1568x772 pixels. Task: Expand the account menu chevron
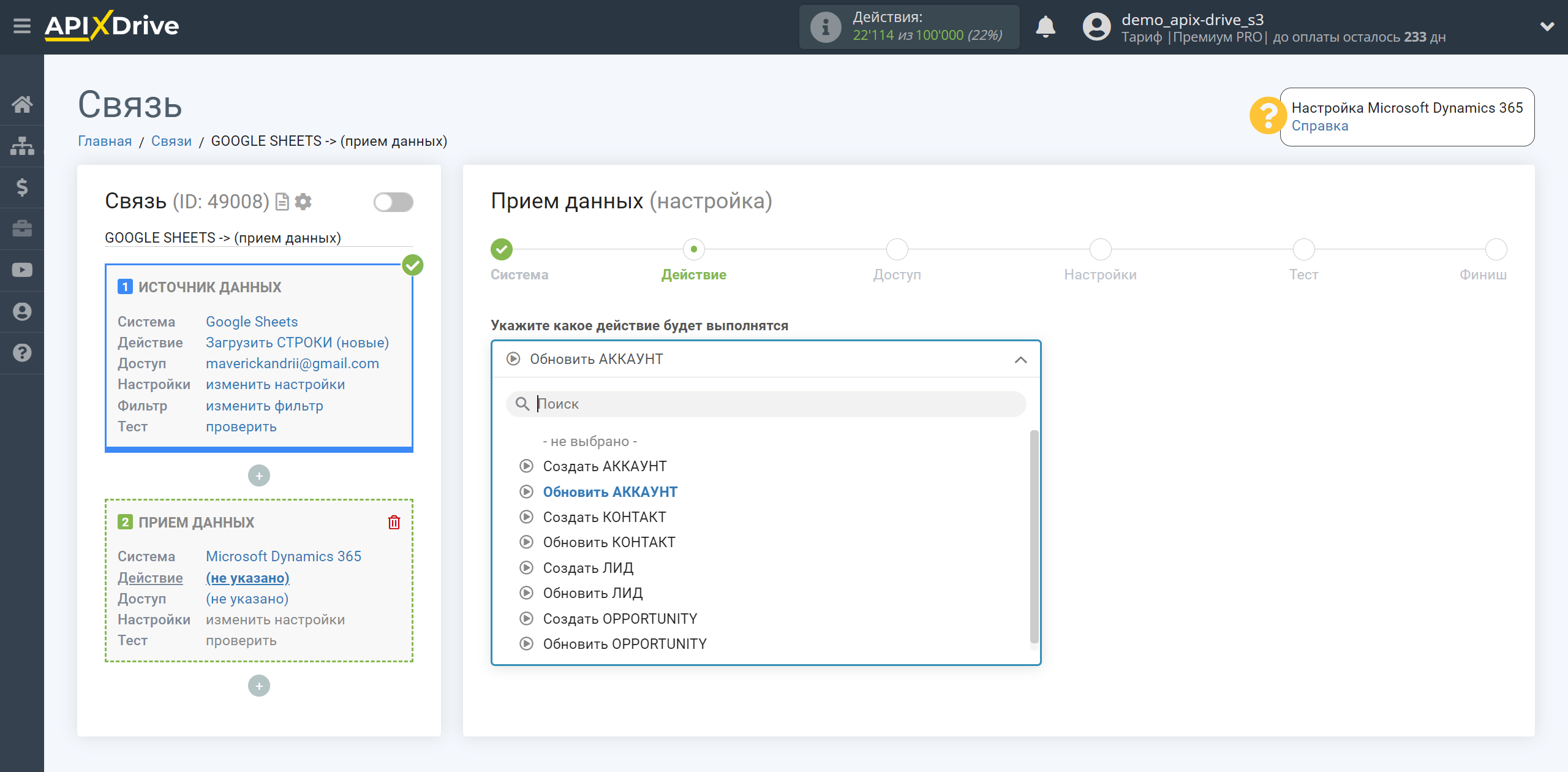point(1547,26)
